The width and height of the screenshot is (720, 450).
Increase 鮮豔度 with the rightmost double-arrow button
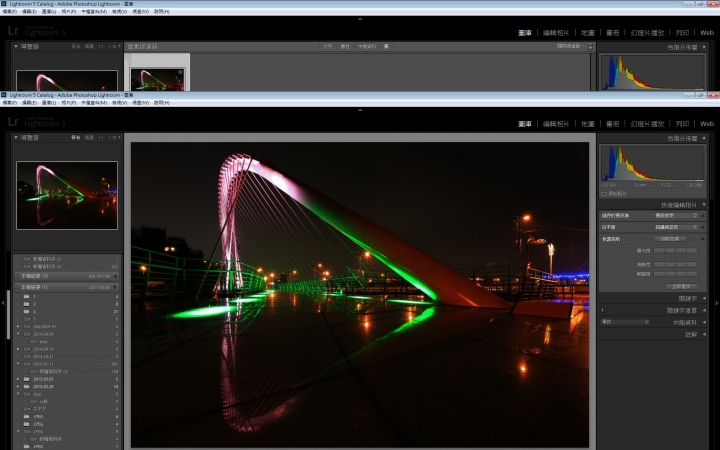tap(692, 274)
